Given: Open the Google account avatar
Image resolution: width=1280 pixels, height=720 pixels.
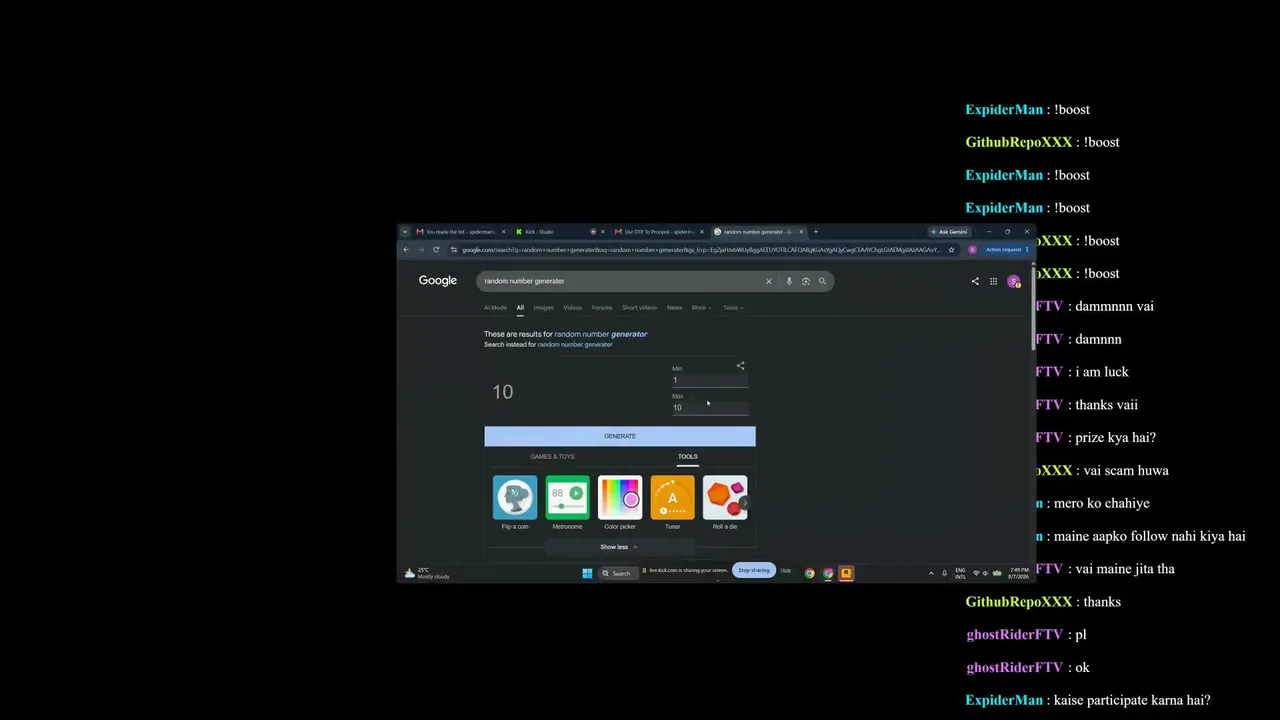Looking at the screenshot, I should (1013, 282).
